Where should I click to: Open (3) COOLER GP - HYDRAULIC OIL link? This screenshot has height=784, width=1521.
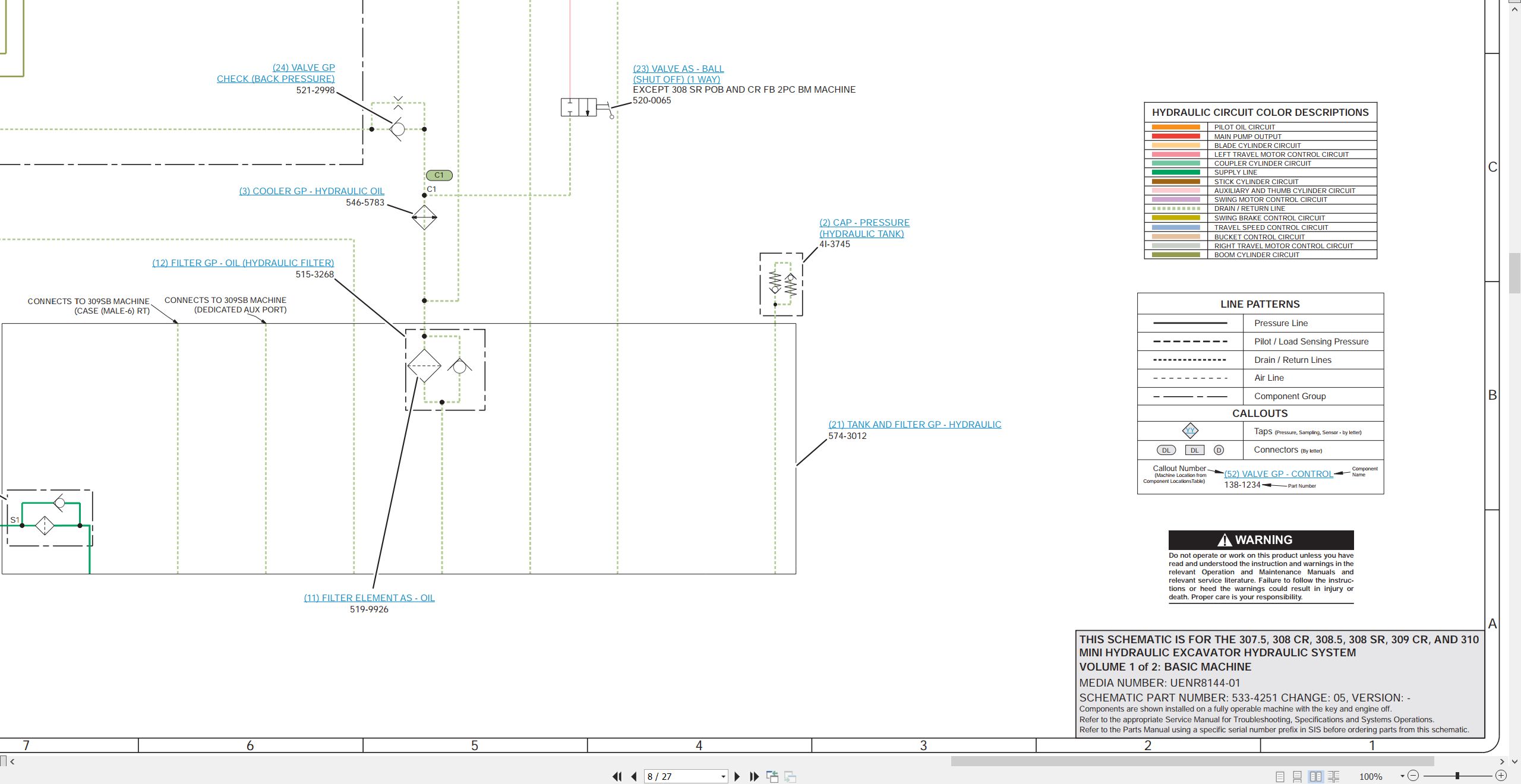click(312, 191)
